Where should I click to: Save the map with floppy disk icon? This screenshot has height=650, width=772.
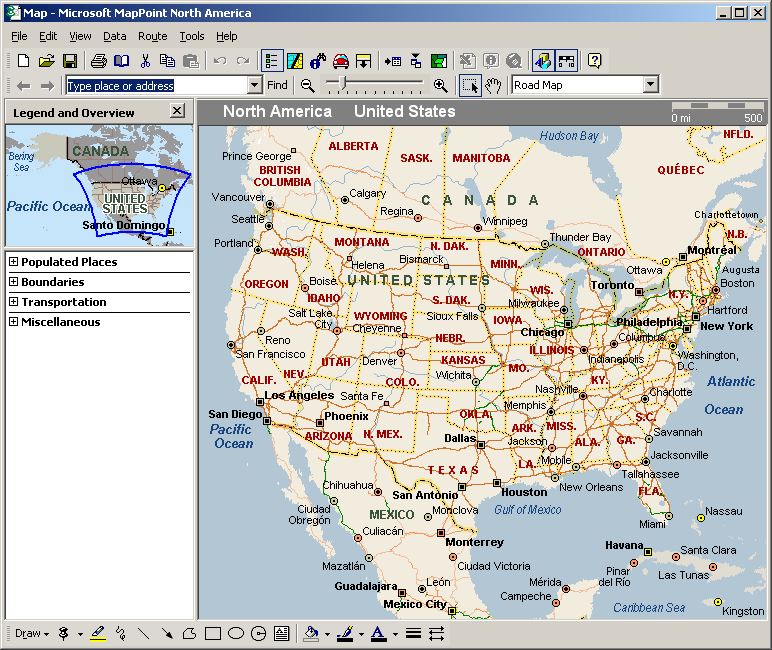(69, 61)
